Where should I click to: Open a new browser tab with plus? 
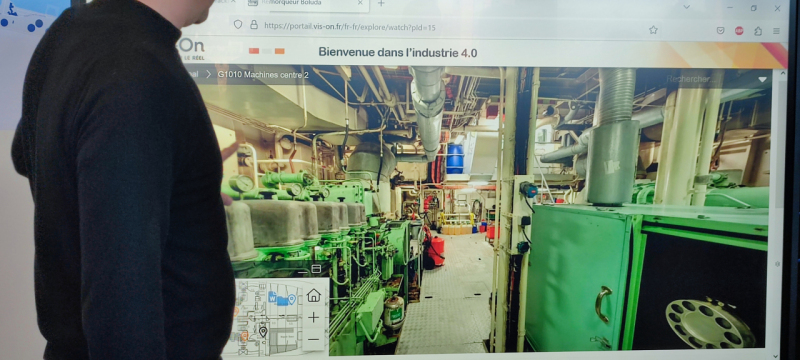381,3
